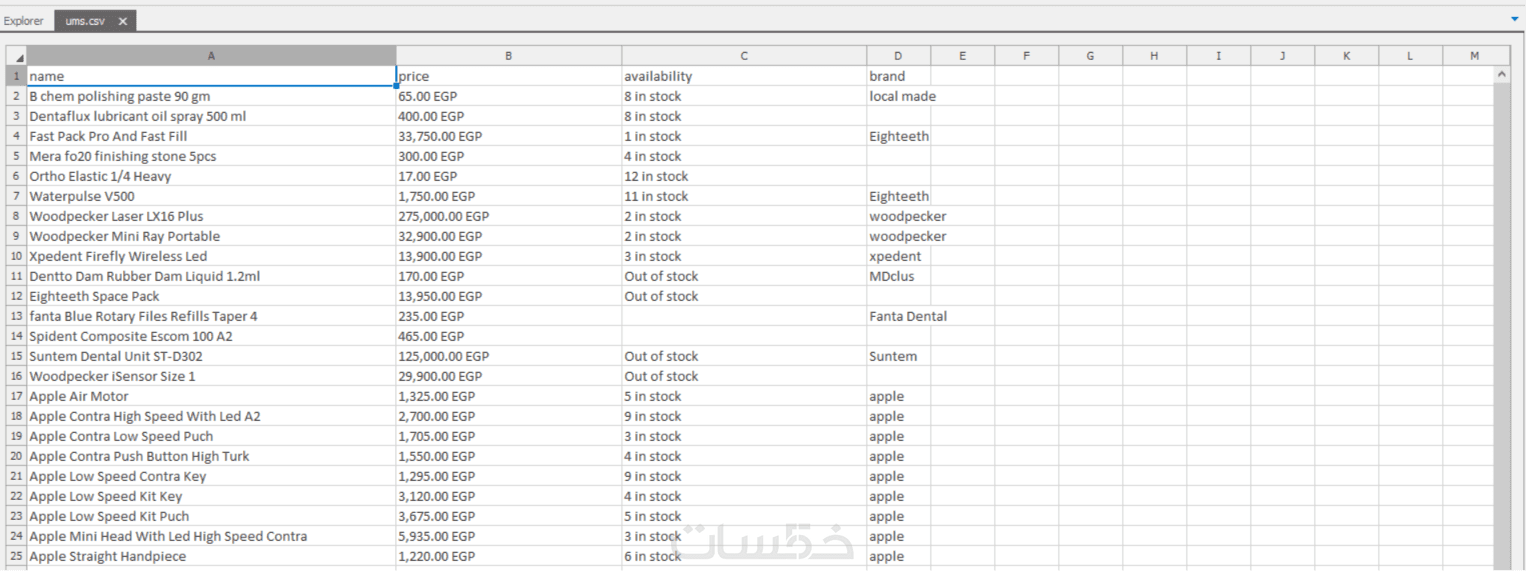Select cell 'Eighteeth Space Pack'
This screenshot has width=1526, height=571.
211,296
